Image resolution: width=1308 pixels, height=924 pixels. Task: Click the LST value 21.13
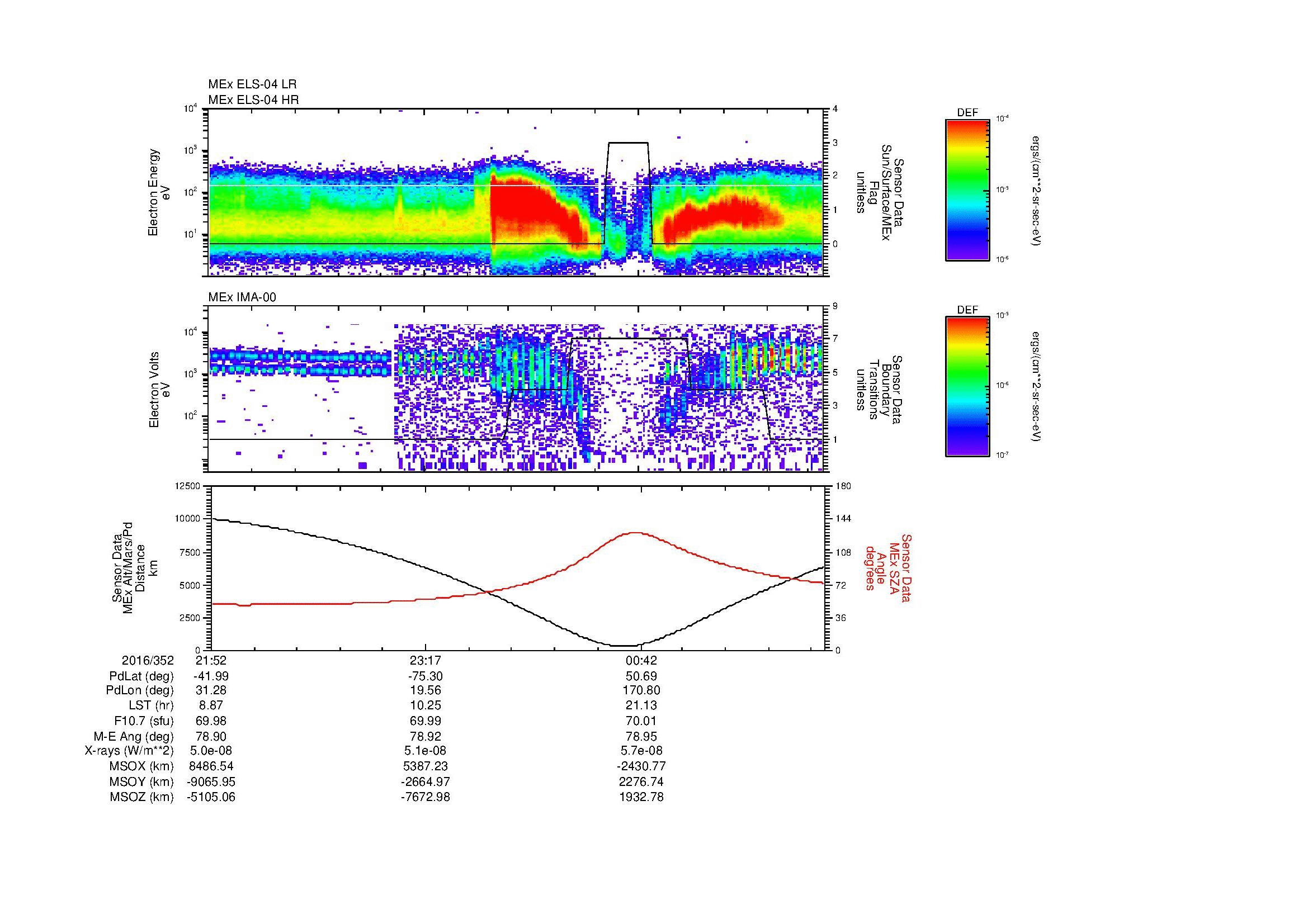pyautogui.click(x=641, y=706)
